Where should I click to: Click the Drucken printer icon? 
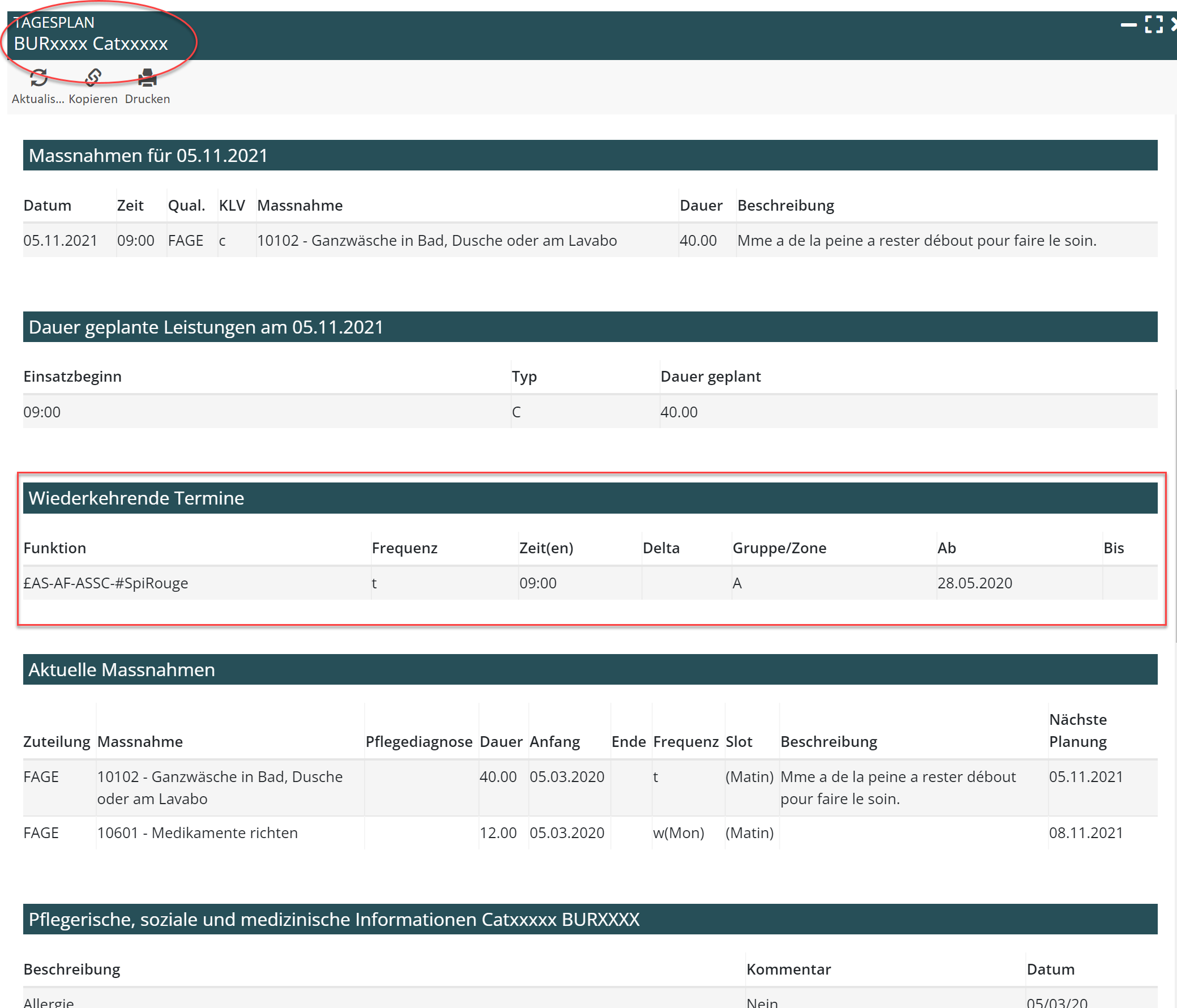click(x=147, y=78)
